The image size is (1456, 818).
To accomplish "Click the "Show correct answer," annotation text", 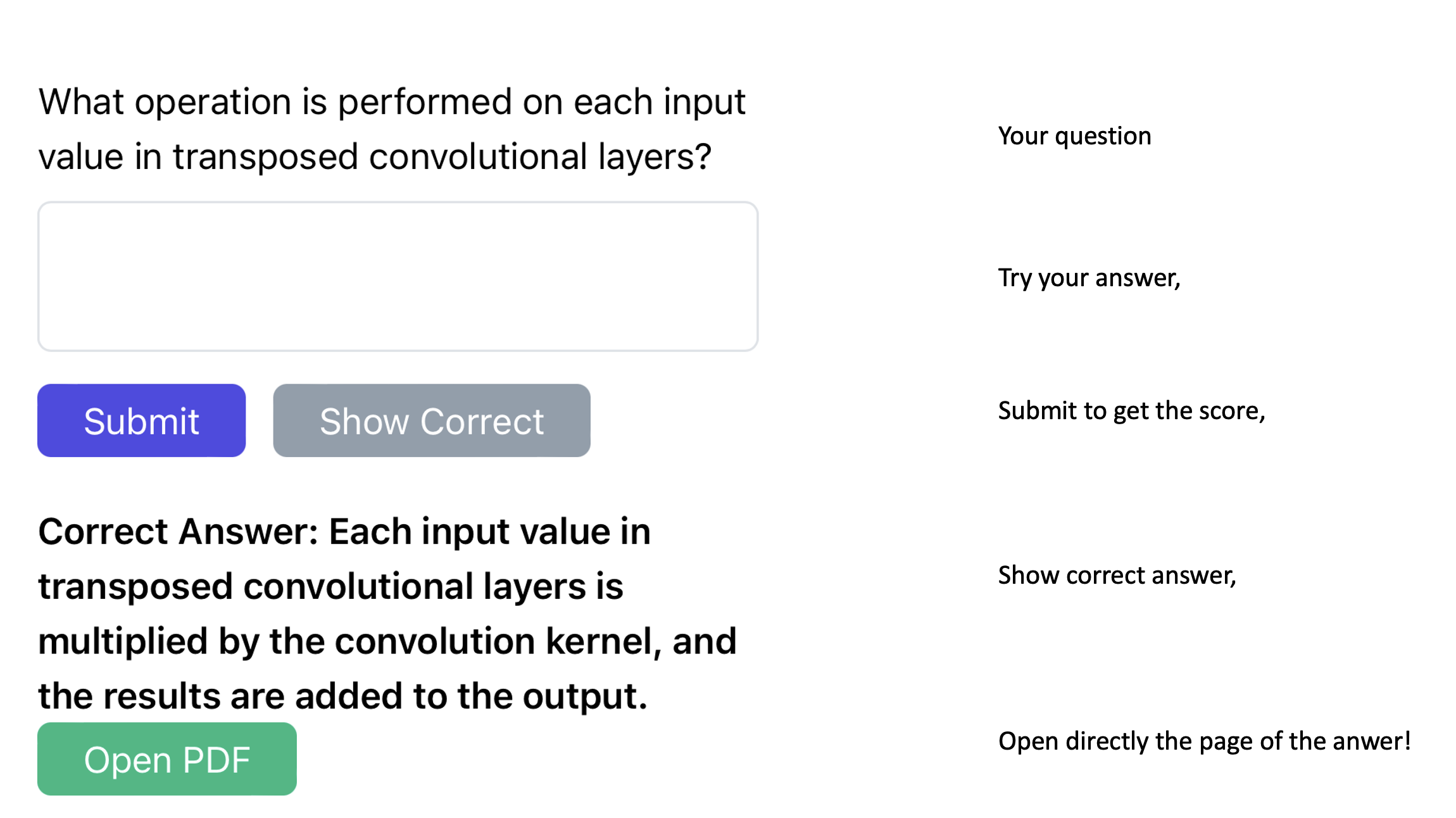I will (x=1117, y=576).
